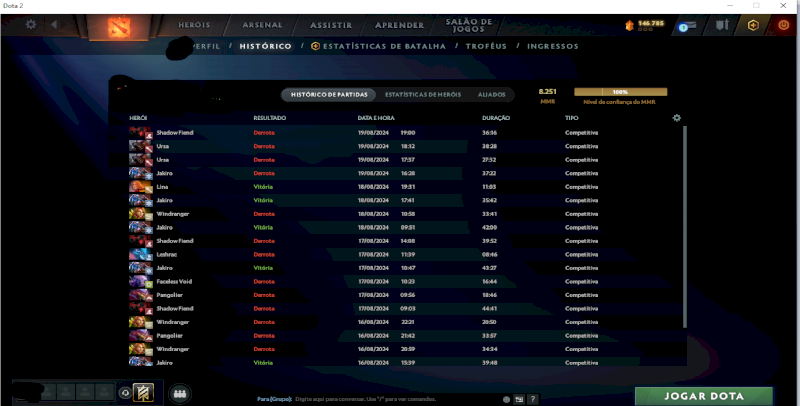The width and height of the screenshot is (800, 406).
Task: Open the golden banner role icon at bottom left
Action: (143, 393)
